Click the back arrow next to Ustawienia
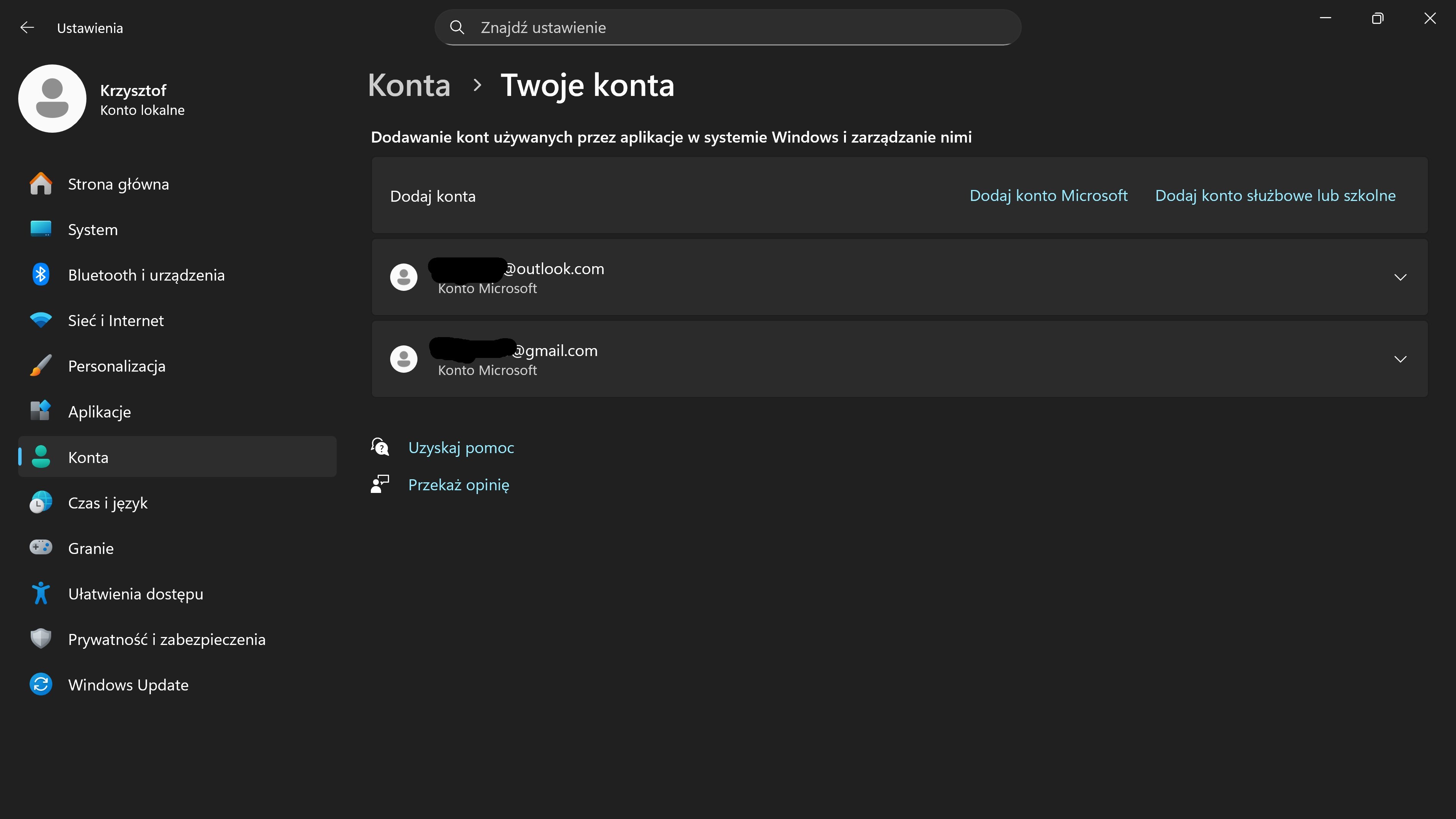This screenshot has width=1456, height=819. click(27, 28)
